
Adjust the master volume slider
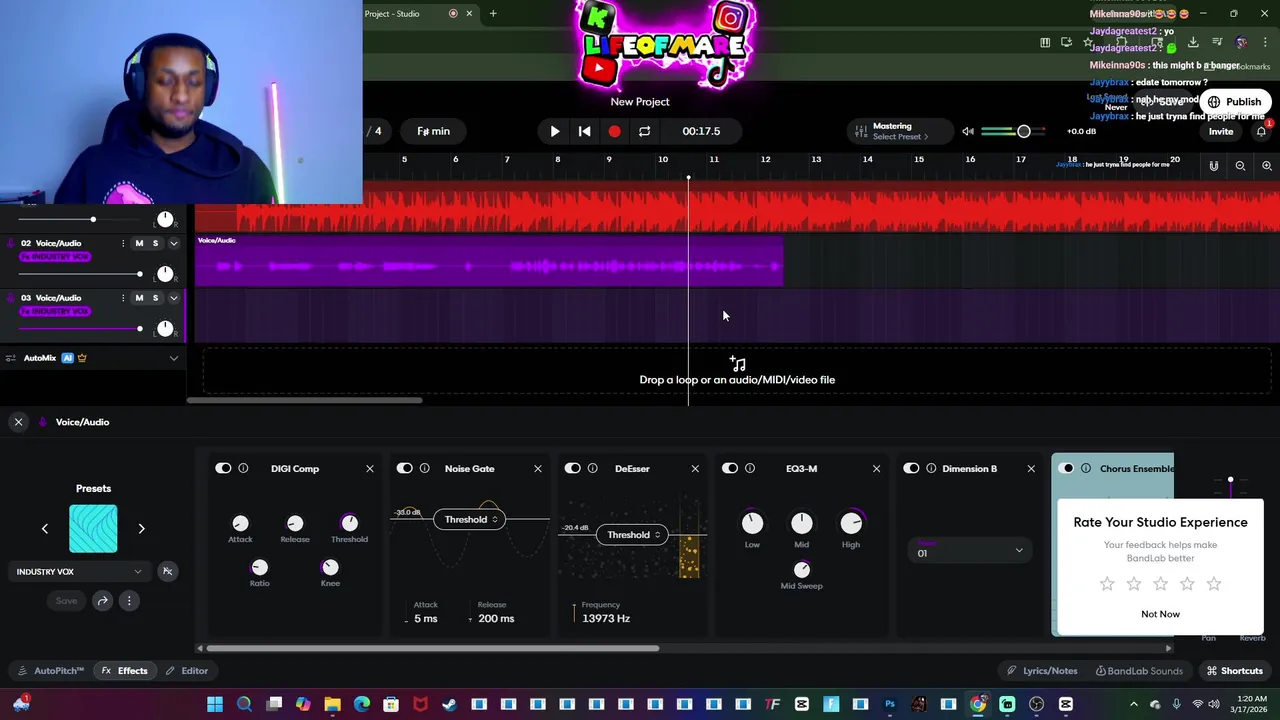(x=1012, y=131)
